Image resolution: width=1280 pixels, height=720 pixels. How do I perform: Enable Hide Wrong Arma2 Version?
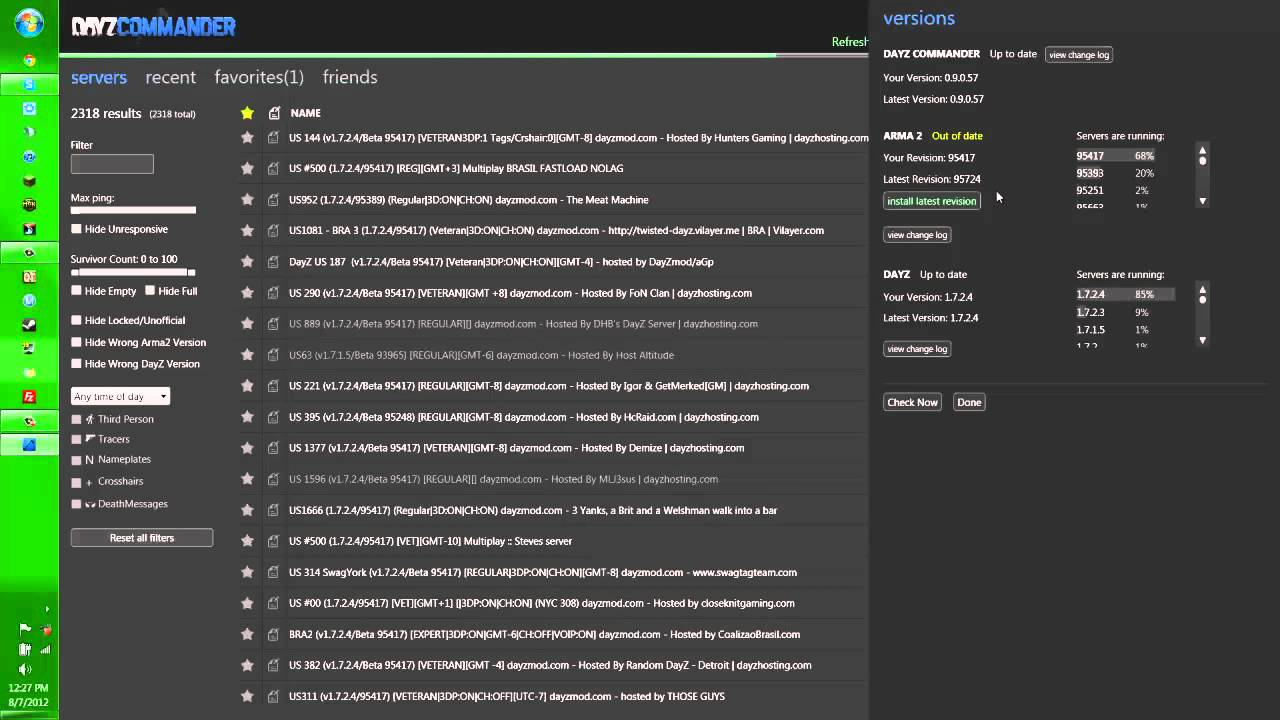point(76,342)
